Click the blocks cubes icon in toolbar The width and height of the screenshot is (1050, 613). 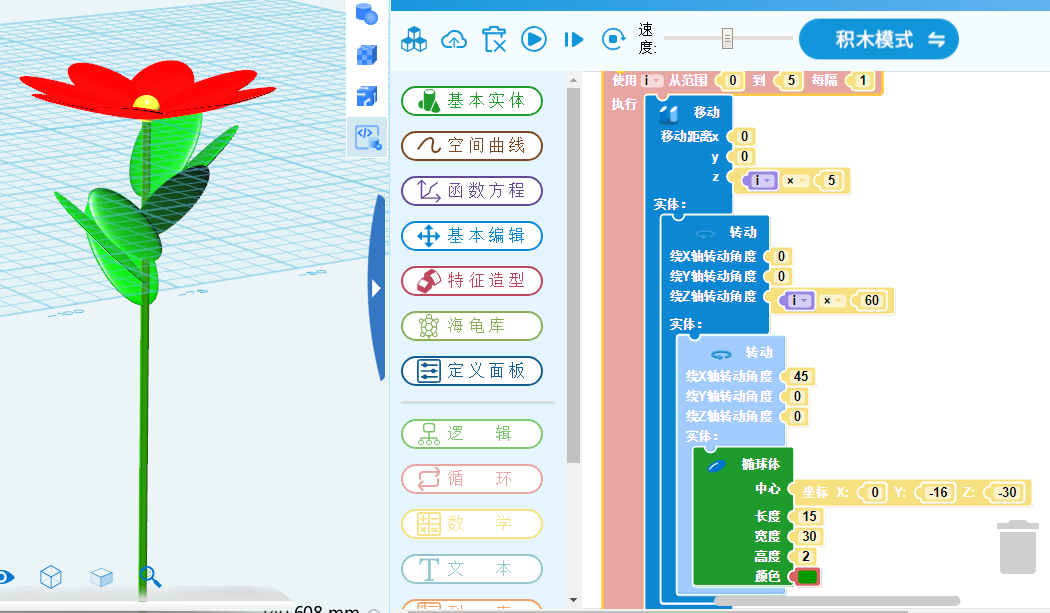(414, 40)
